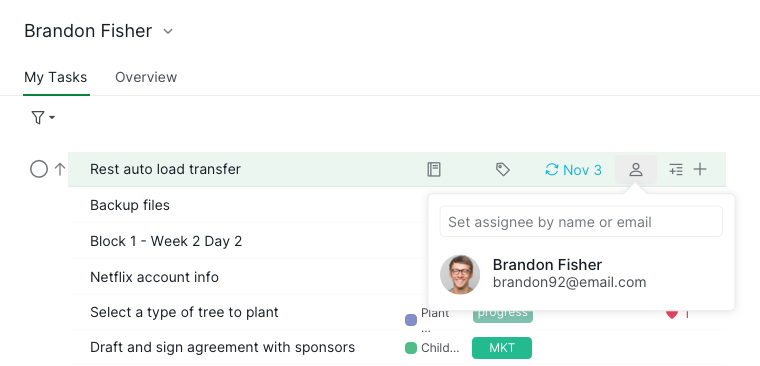Click the recurring Nov 3 due date
760x366 pixels.
click(573, 170)
